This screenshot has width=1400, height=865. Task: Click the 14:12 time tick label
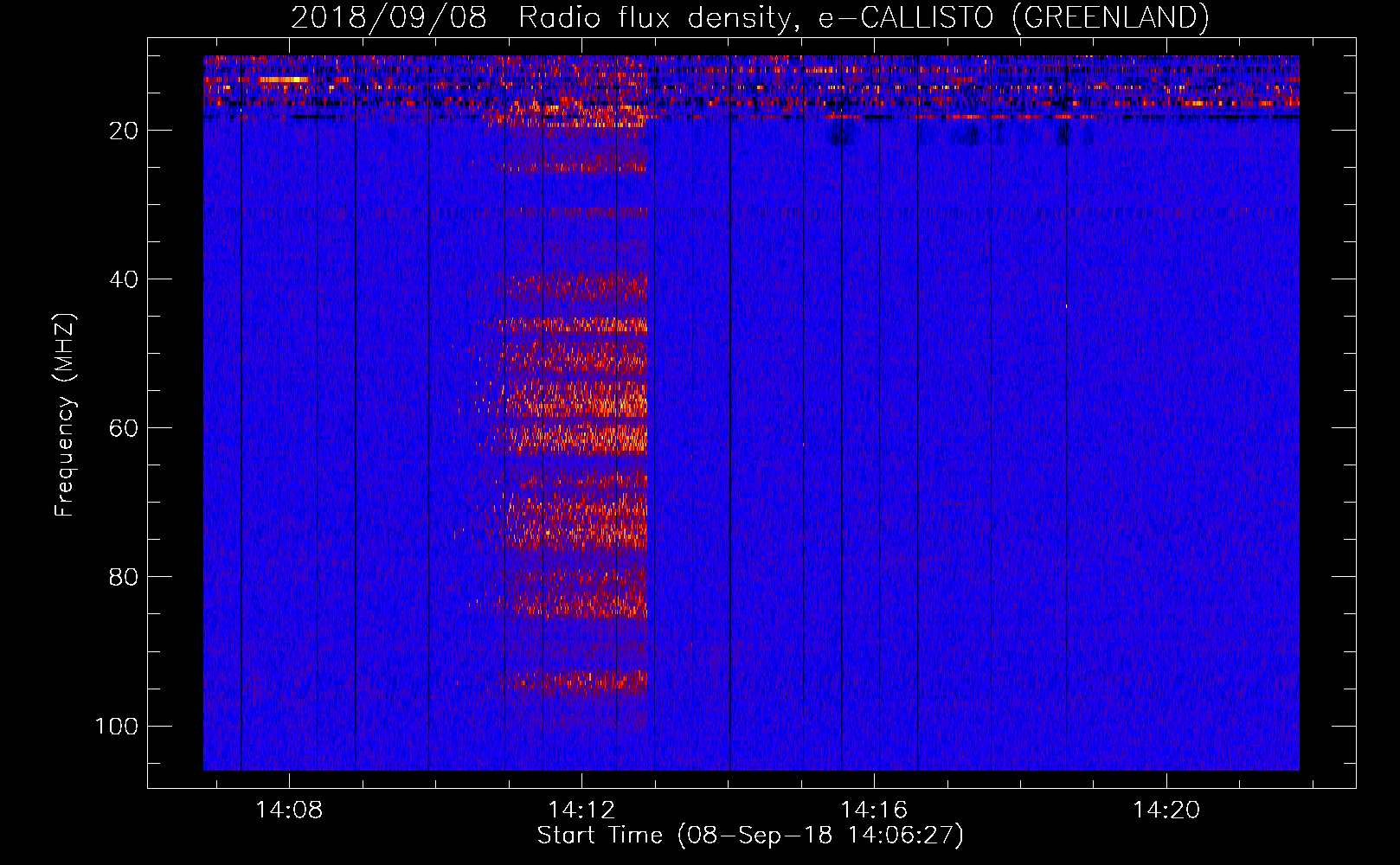pyautogui.click(x=581, y=810)
